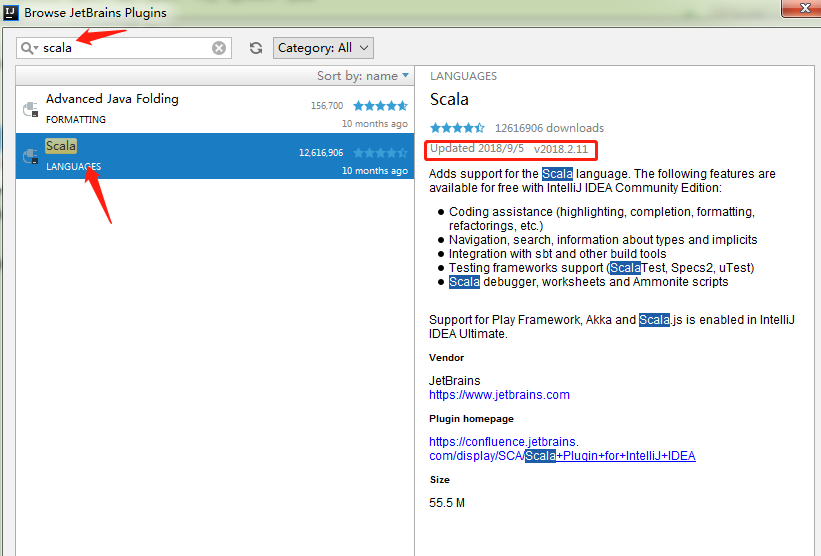This screenshot has width=821, height=556.
Task: Click the Advanced Java Folding plugin icon
Action: 31,109
